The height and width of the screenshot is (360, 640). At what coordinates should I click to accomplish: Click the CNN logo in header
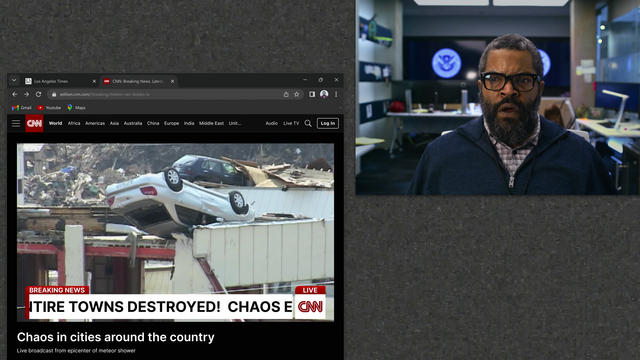tap(34, 123)
